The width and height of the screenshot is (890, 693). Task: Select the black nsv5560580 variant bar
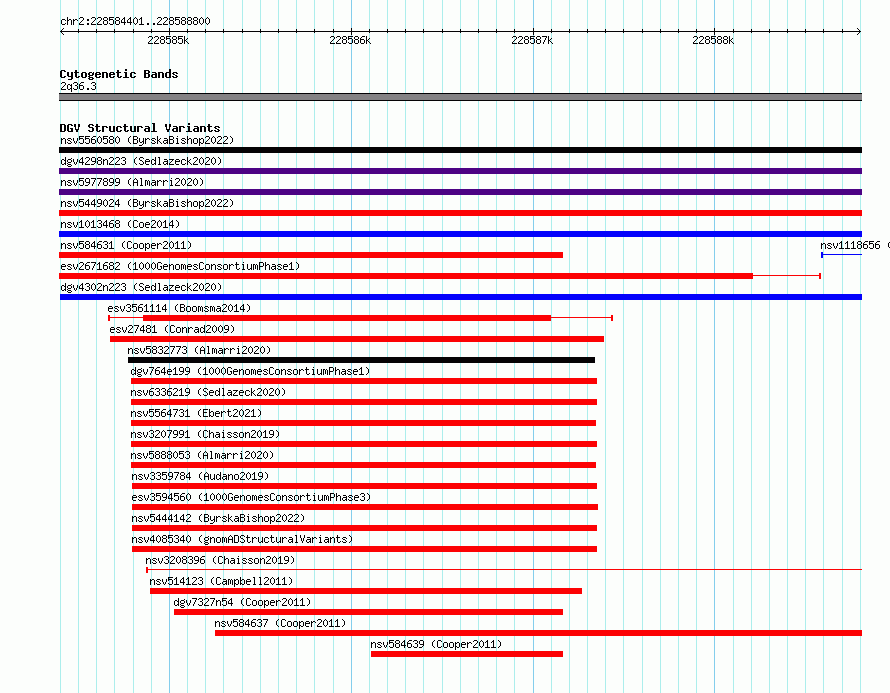(460, 150)
